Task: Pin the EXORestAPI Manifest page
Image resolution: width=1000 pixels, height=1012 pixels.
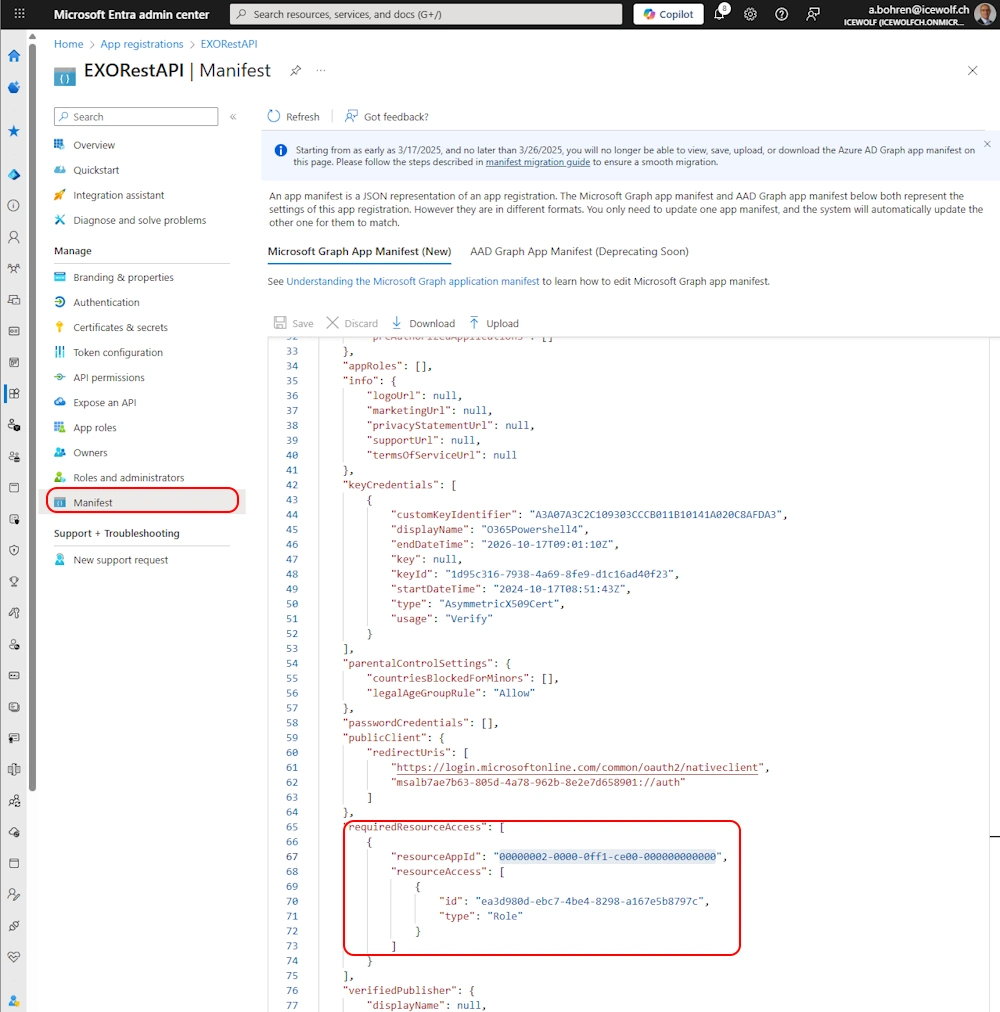Action: point(295,71)
